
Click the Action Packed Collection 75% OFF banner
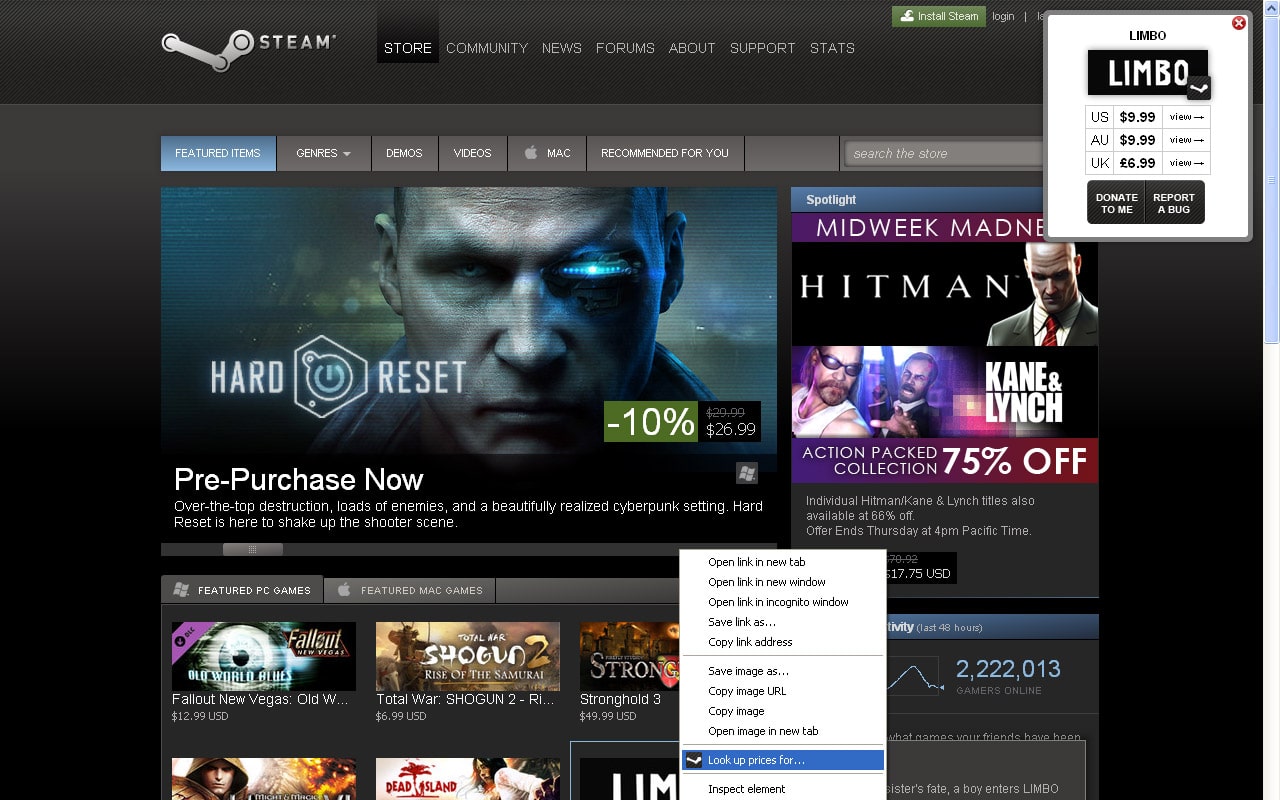944,460
